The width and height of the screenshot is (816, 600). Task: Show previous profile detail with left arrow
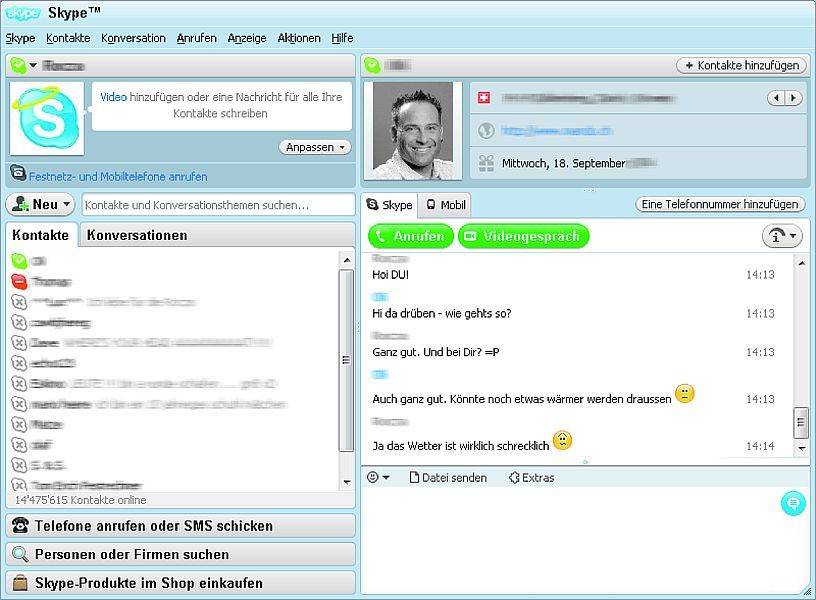tap(776, 98)
